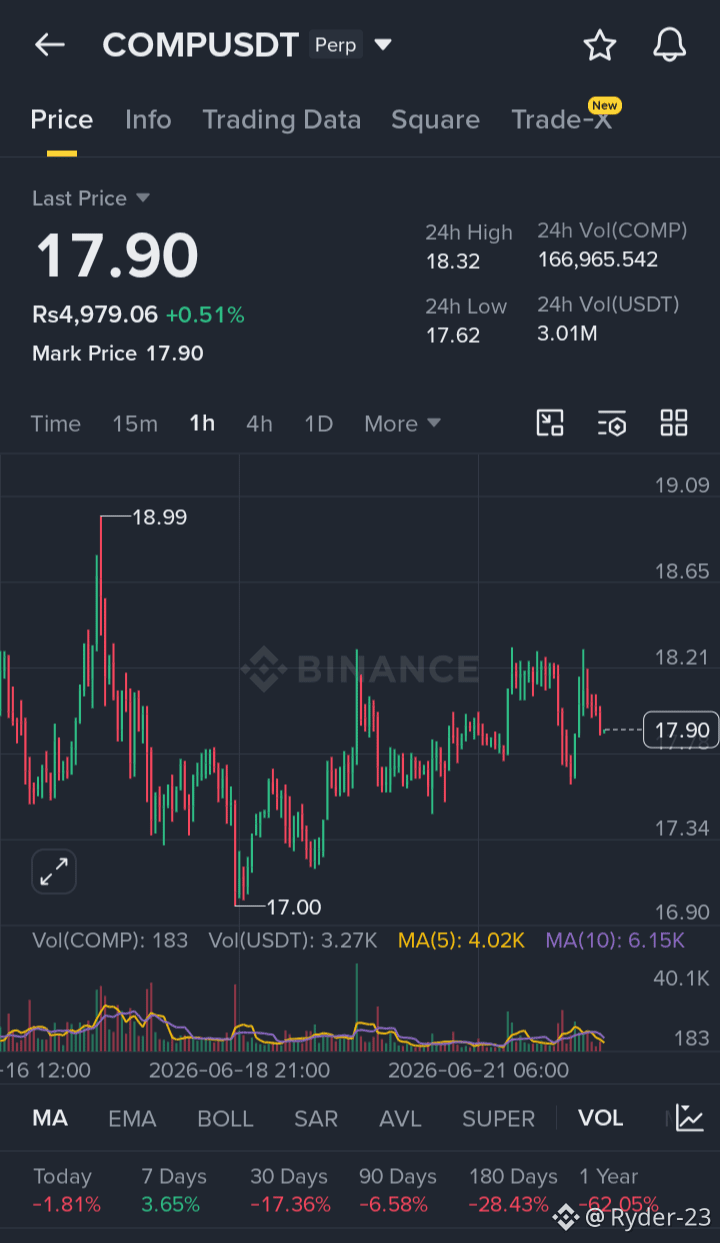Toggle the SAR indicator
Screen dimensions: 720x1243
tap(316, 1118)
